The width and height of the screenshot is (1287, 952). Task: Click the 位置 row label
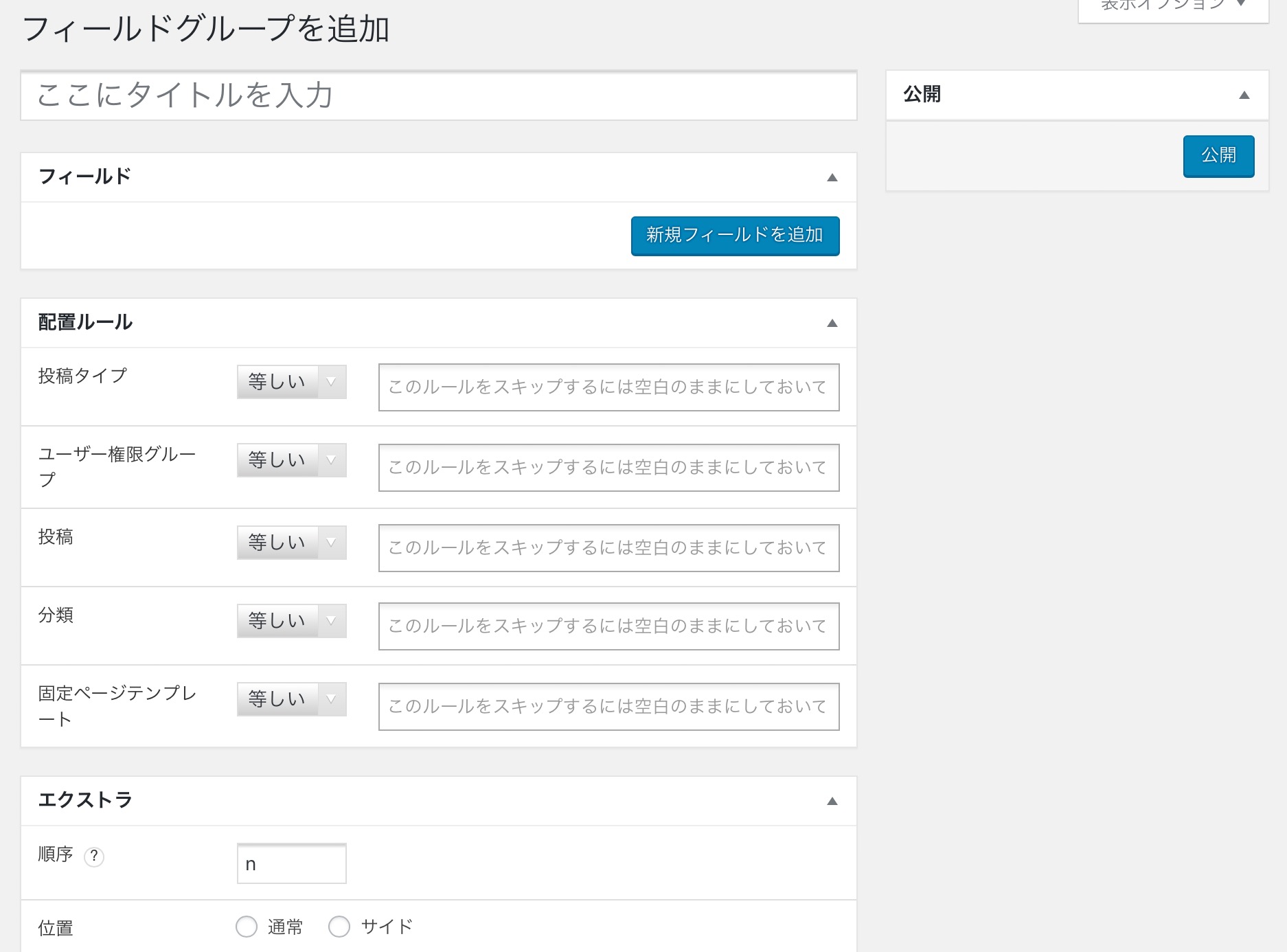[56, 928]
